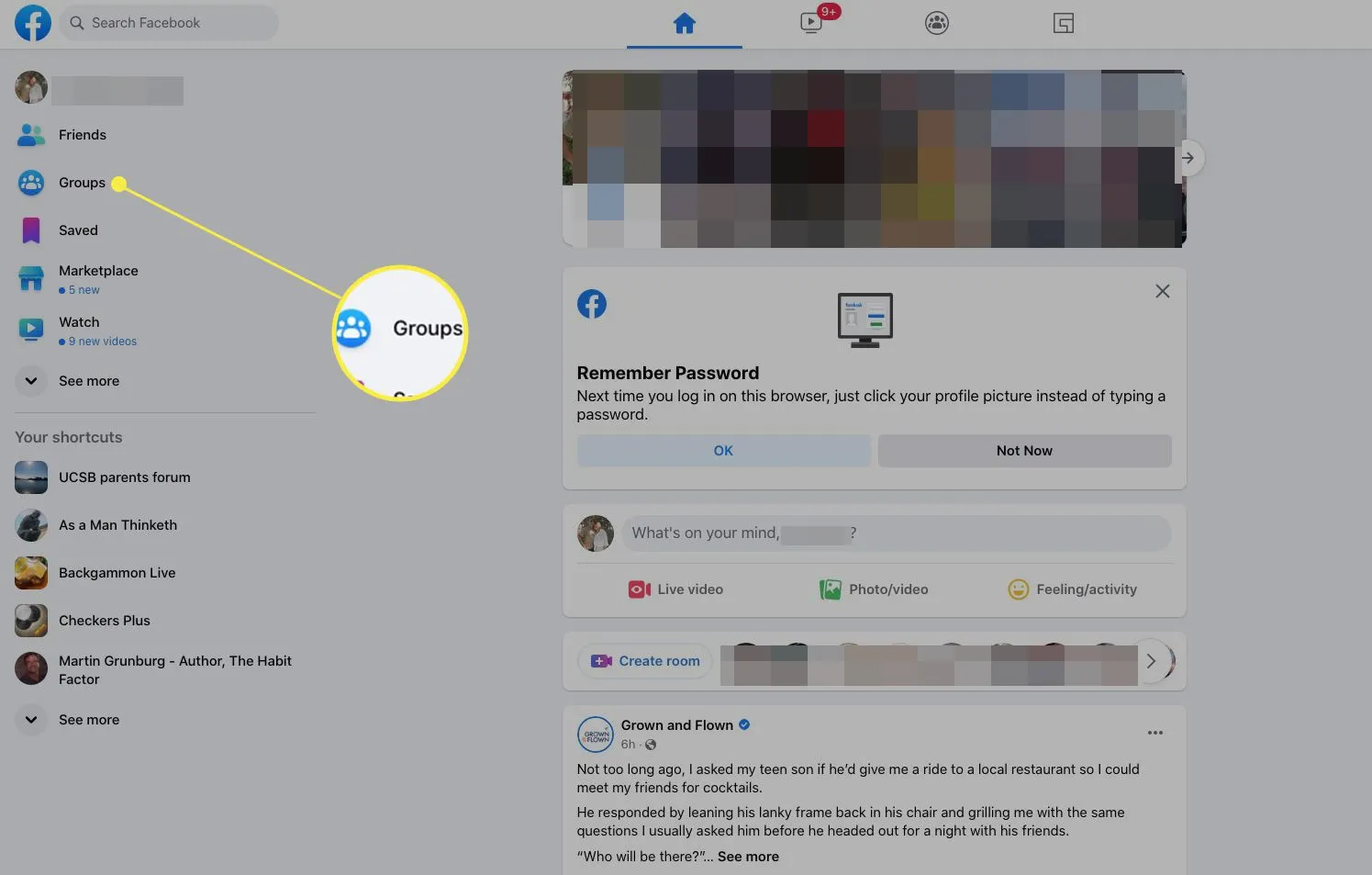Dismiss the Remember Password prompt
The height and width of the screenshot is (875, 1372).
1162,291
